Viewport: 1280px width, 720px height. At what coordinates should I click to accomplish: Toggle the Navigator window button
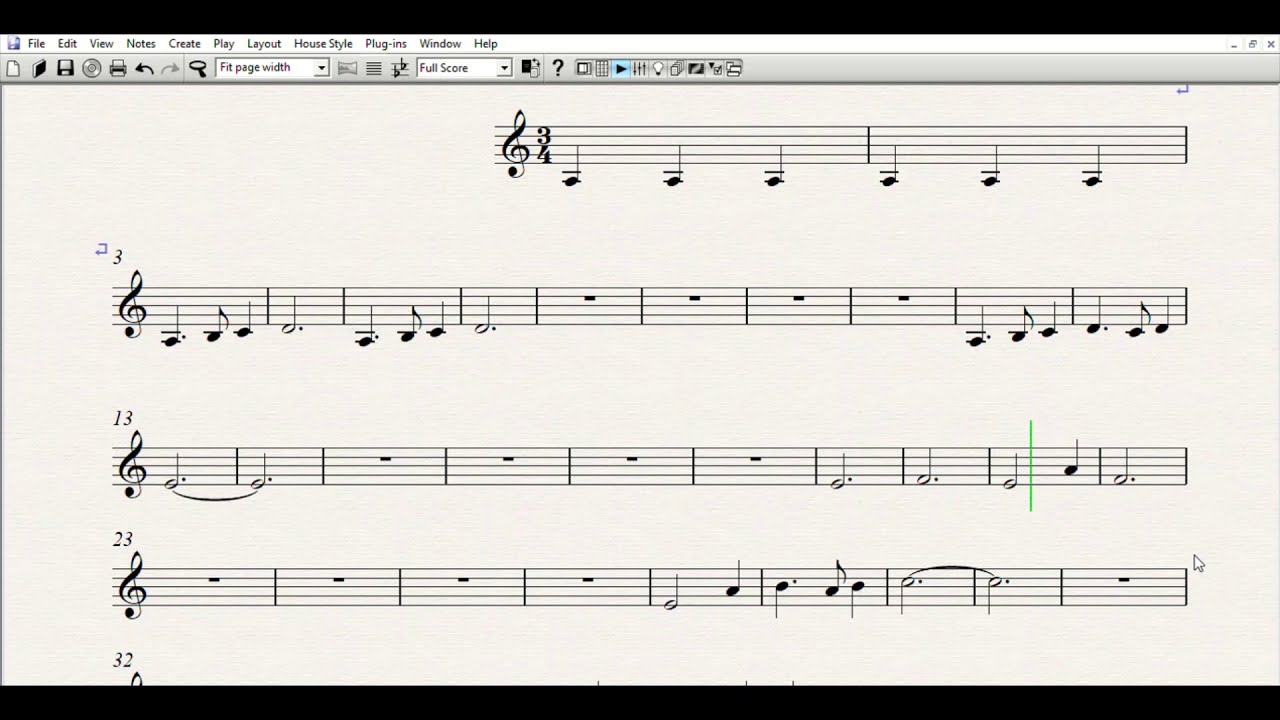point(584,68)
